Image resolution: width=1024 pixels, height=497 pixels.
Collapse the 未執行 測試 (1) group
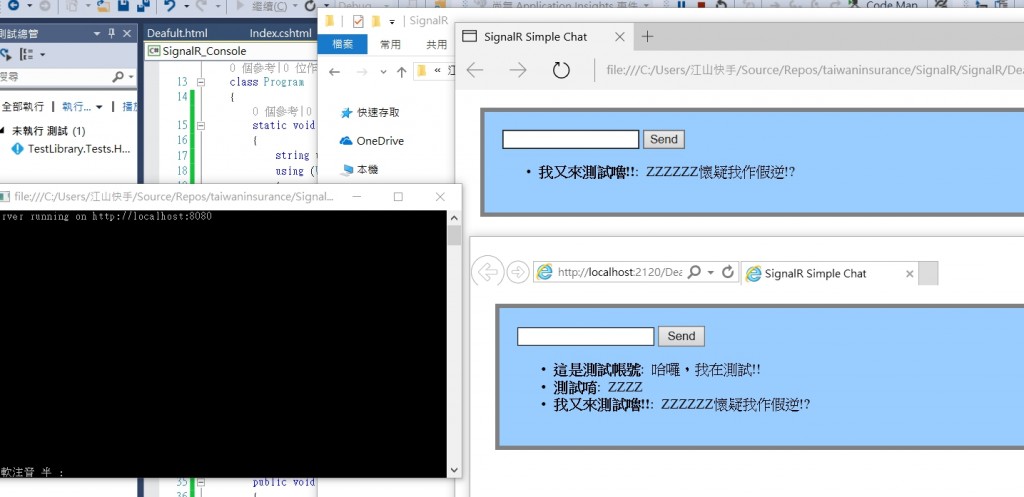coord(3,131)
